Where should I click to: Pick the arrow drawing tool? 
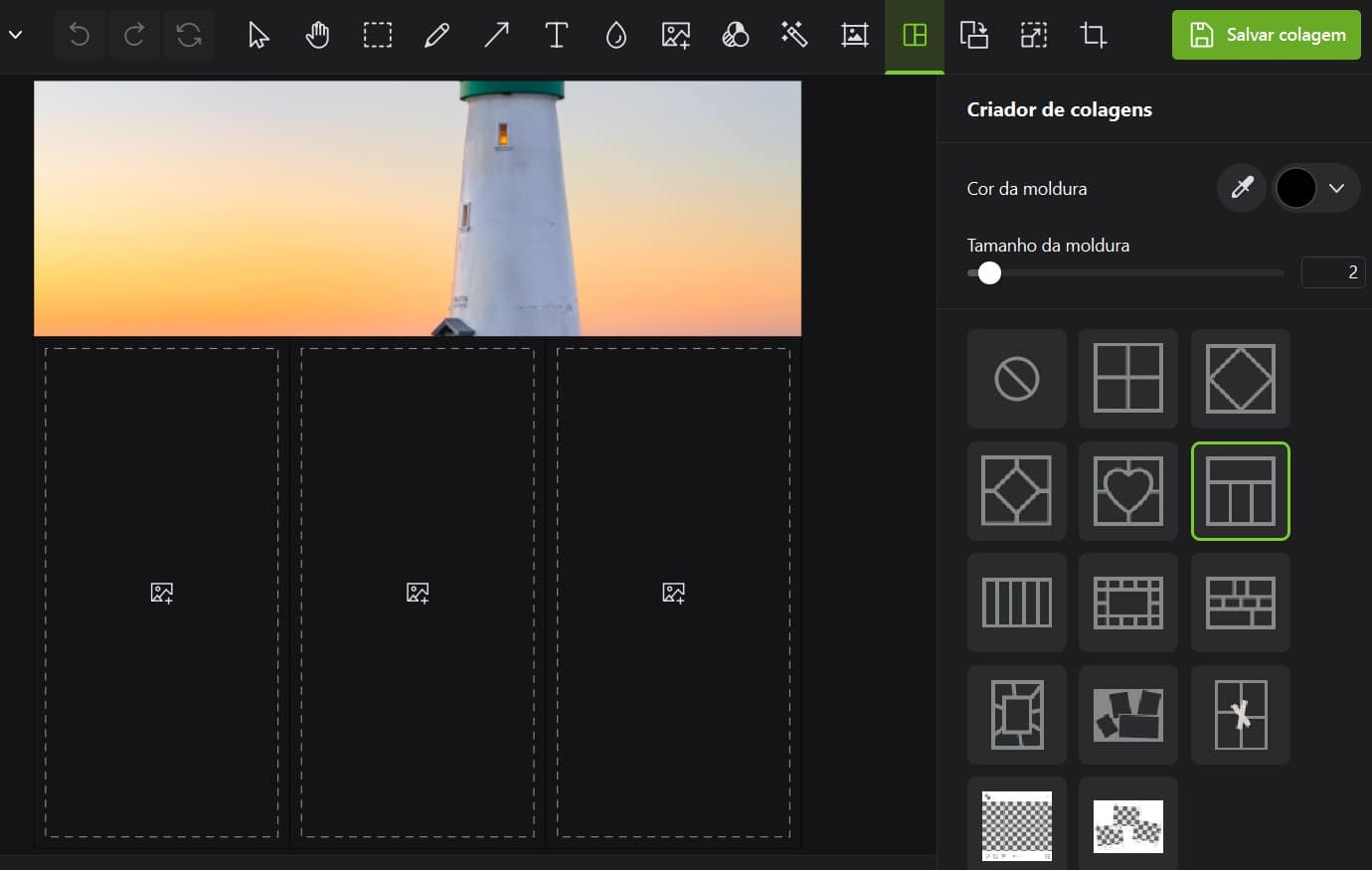click(x=496, y=36)
